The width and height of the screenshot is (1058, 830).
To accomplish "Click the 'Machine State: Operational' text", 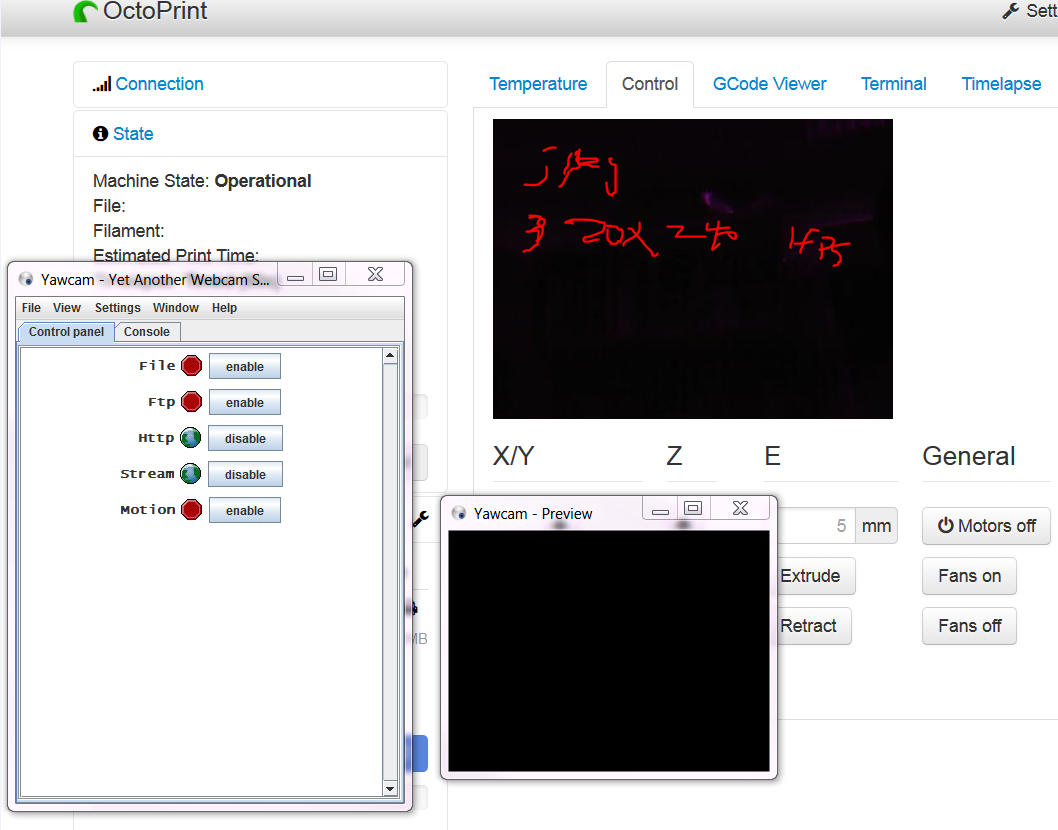I will 202,181.
